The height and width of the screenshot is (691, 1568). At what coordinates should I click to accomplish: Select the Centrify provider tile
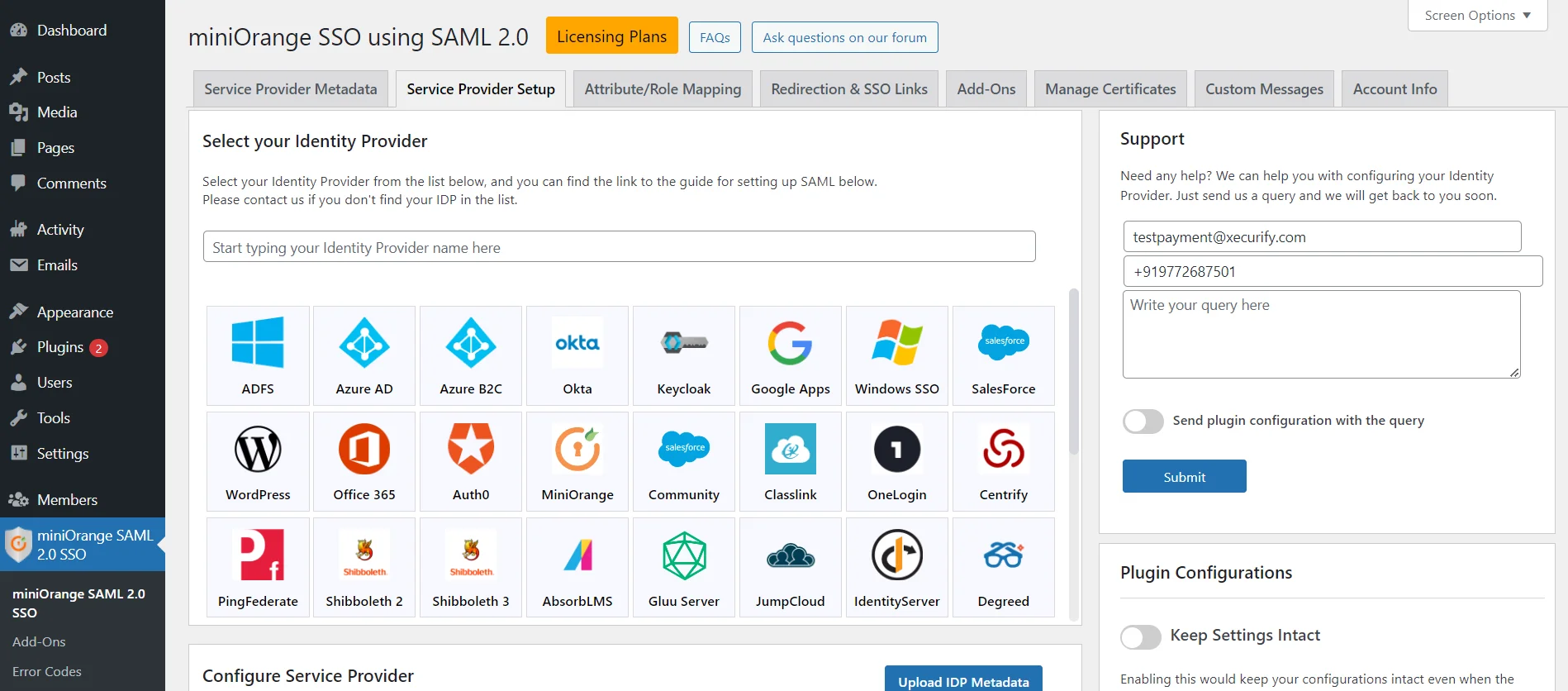[x=1004, y=461]
